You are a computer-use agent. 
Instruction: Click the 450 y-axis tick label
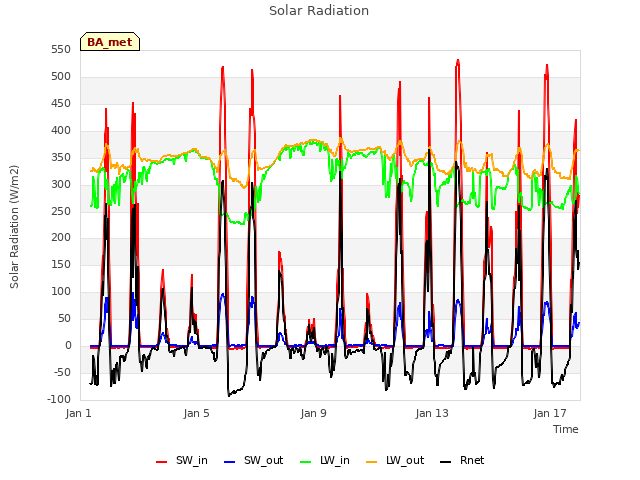coord(61,104)
